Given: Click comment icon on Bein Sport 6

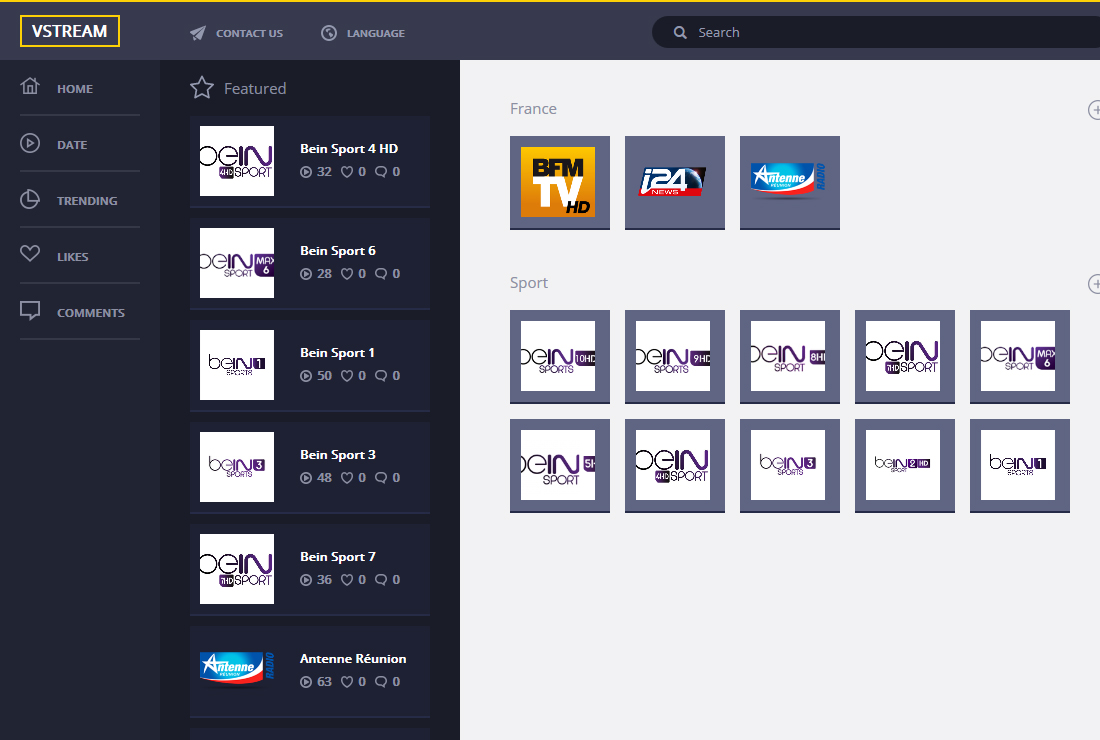Looking at the screenshot, I should [x=381, y=274].
